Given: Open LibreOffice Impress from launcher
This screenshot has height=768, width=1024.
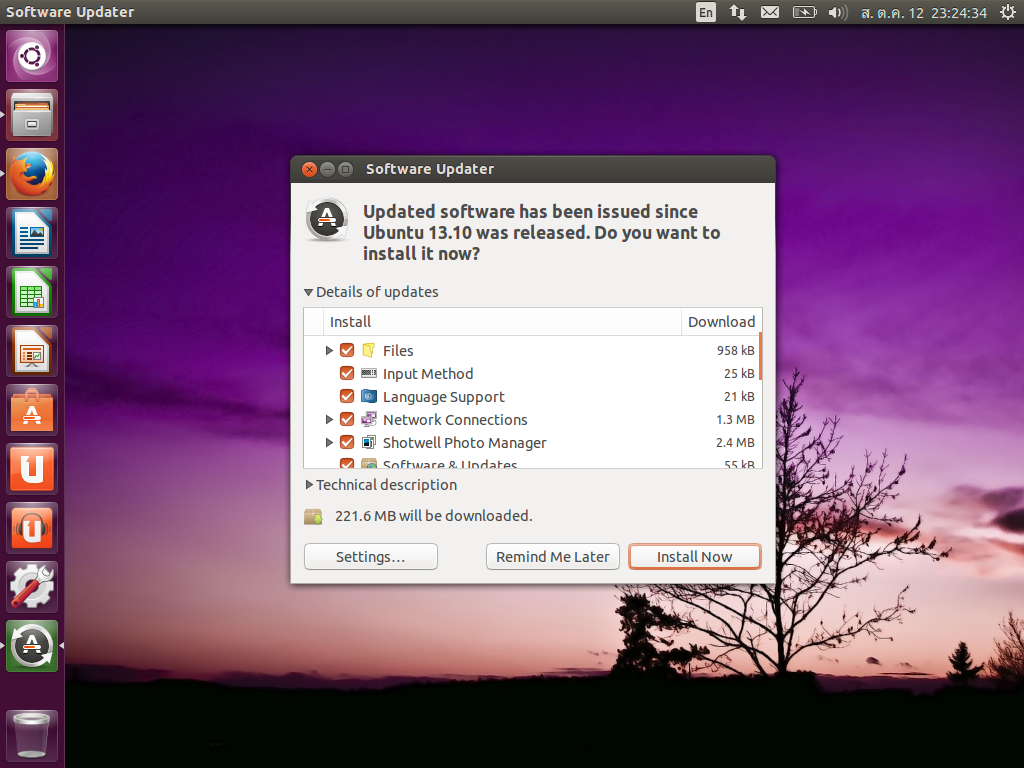Looking at the screenshot, I should pos(32,351).
